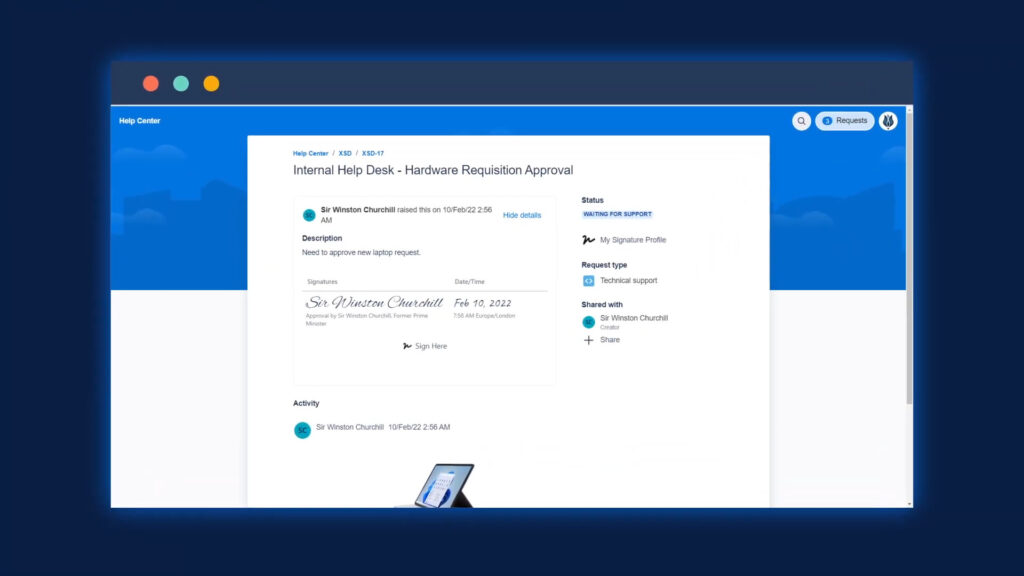
Task: Open the user profile avatar icon
Action: pos(888,121)
